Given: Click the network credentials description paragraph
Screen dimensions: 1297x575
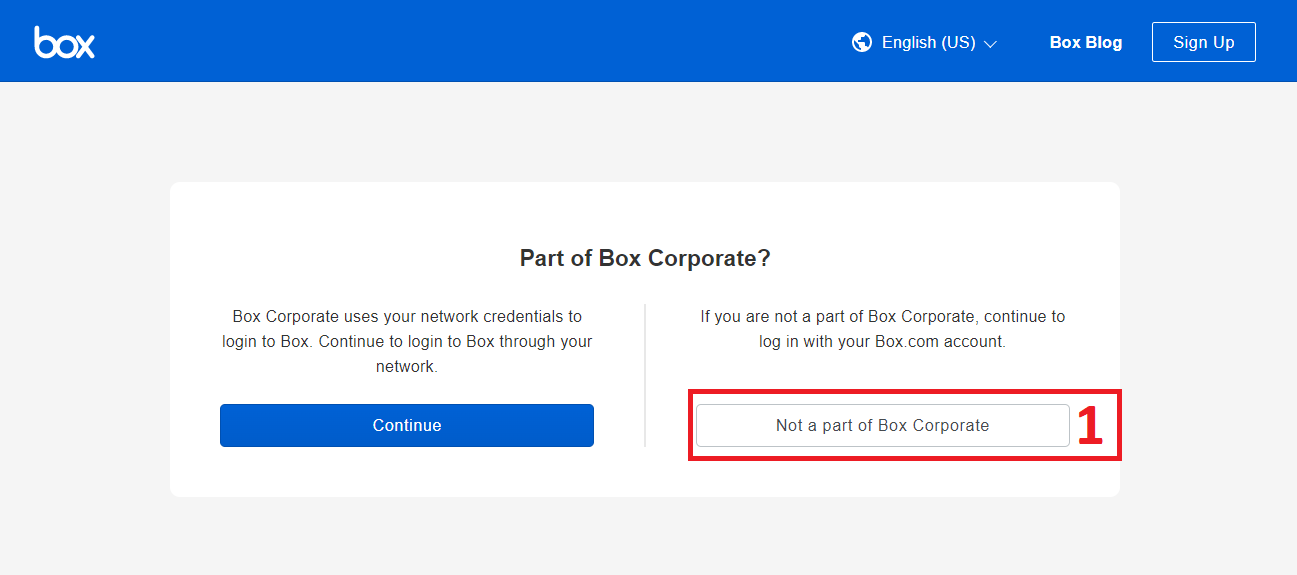Looking at the screenshot, I should click(406, 341).
